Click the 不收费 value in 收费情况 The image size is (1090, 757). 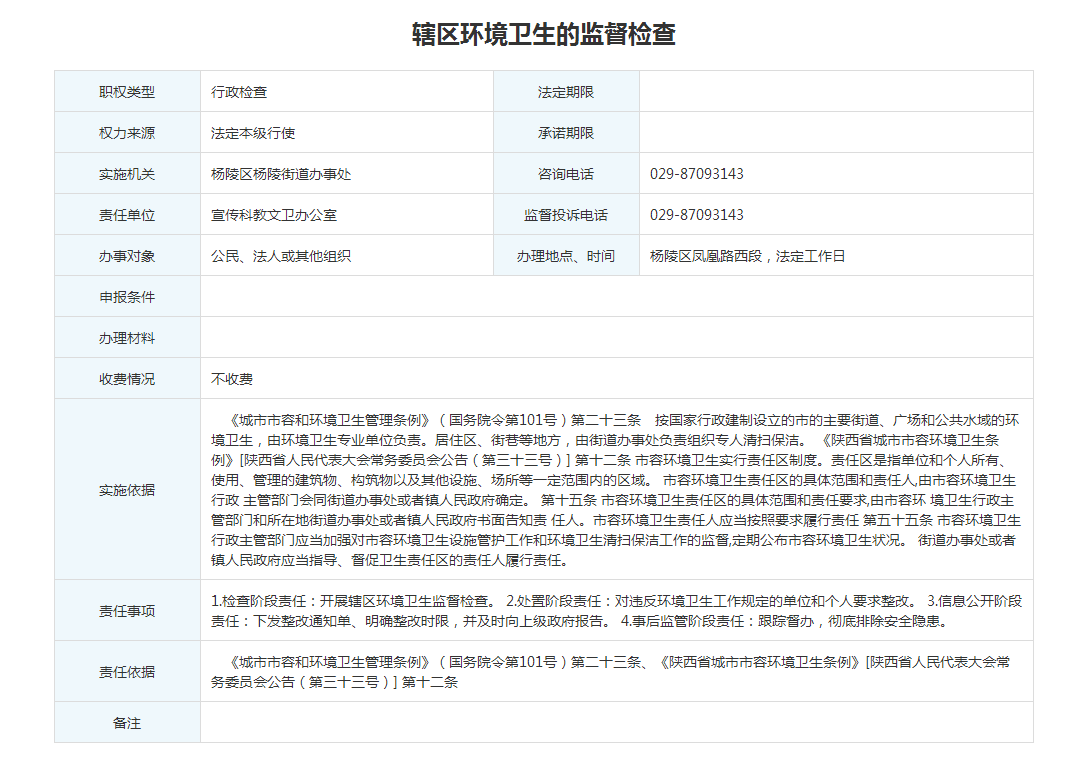click(232, 379)
